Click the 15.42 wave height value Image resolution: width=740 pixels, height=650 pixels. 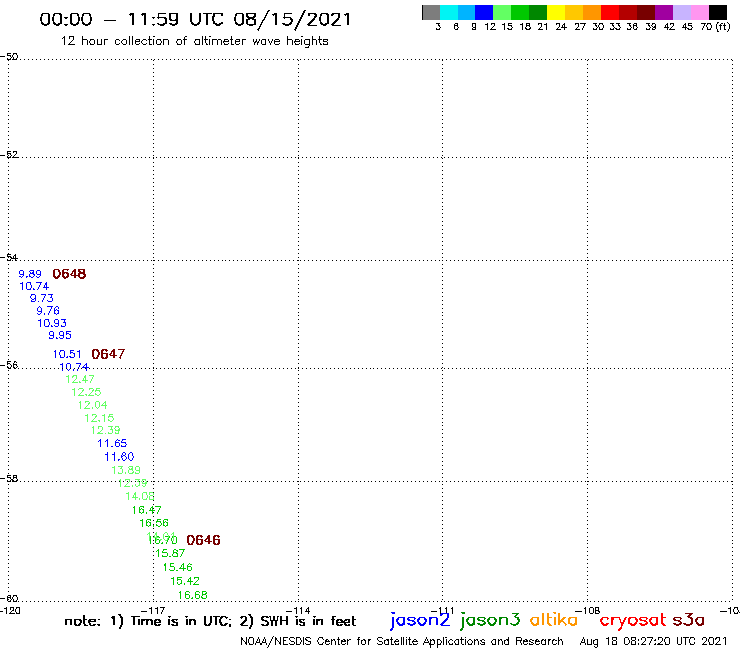[185, 581]
